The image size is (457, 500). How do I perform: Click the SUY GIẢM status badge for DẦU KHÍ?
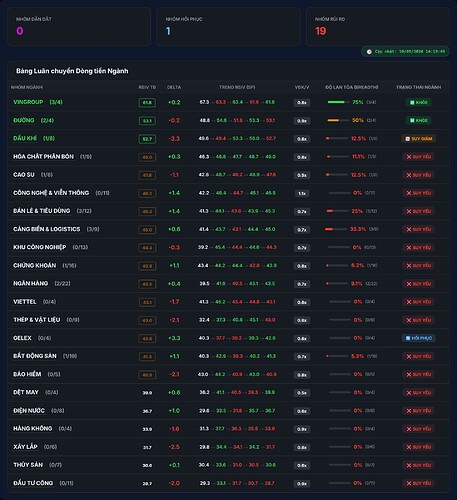pos(419,139)
